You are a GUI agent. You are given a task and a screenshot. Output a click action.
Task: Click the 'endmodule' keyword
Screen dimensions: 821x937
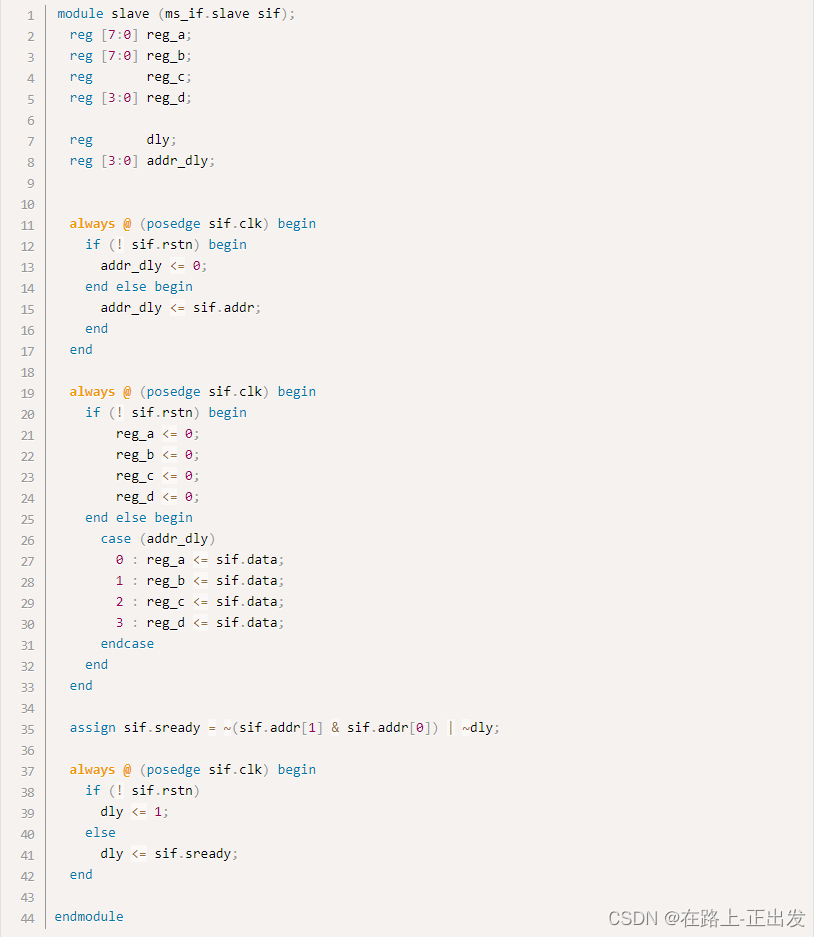89,917
